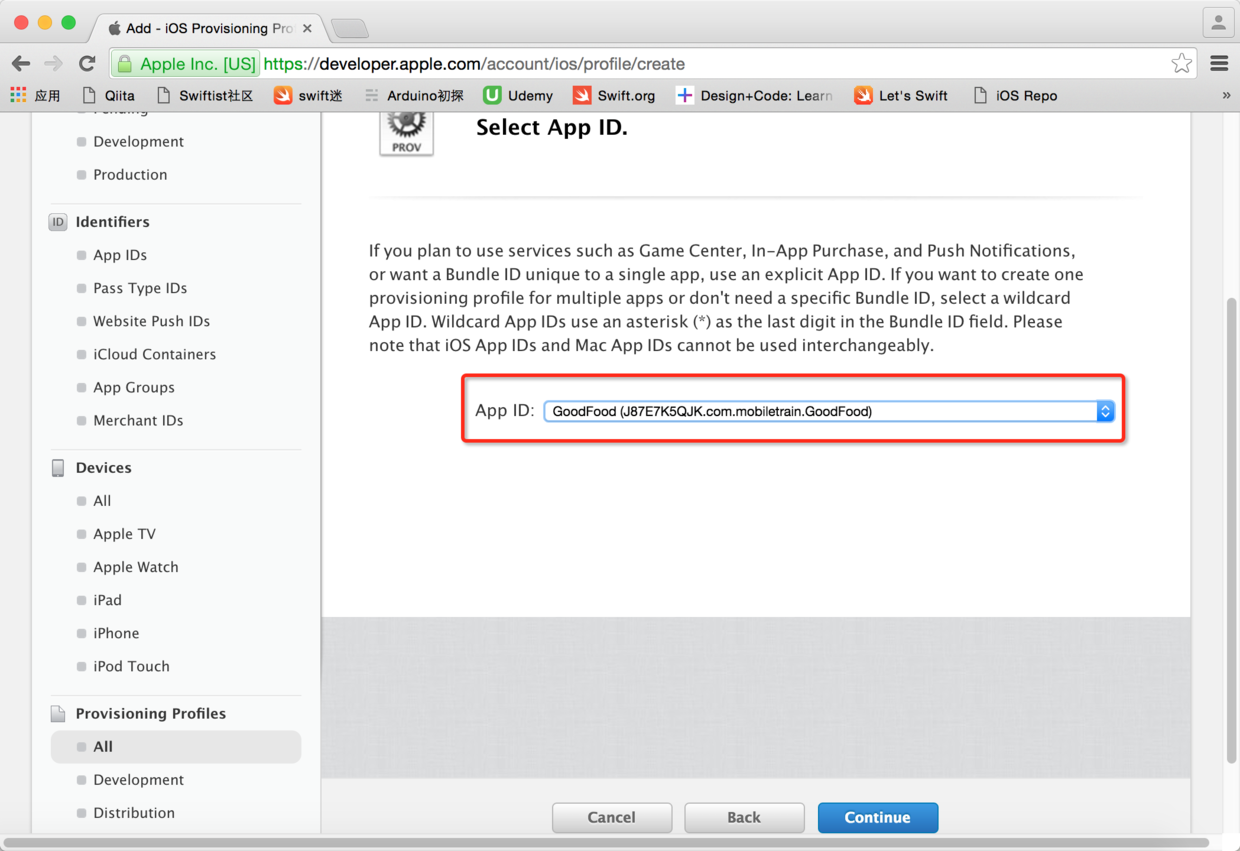Open the Chrome user profile icon

[1218, 22]
